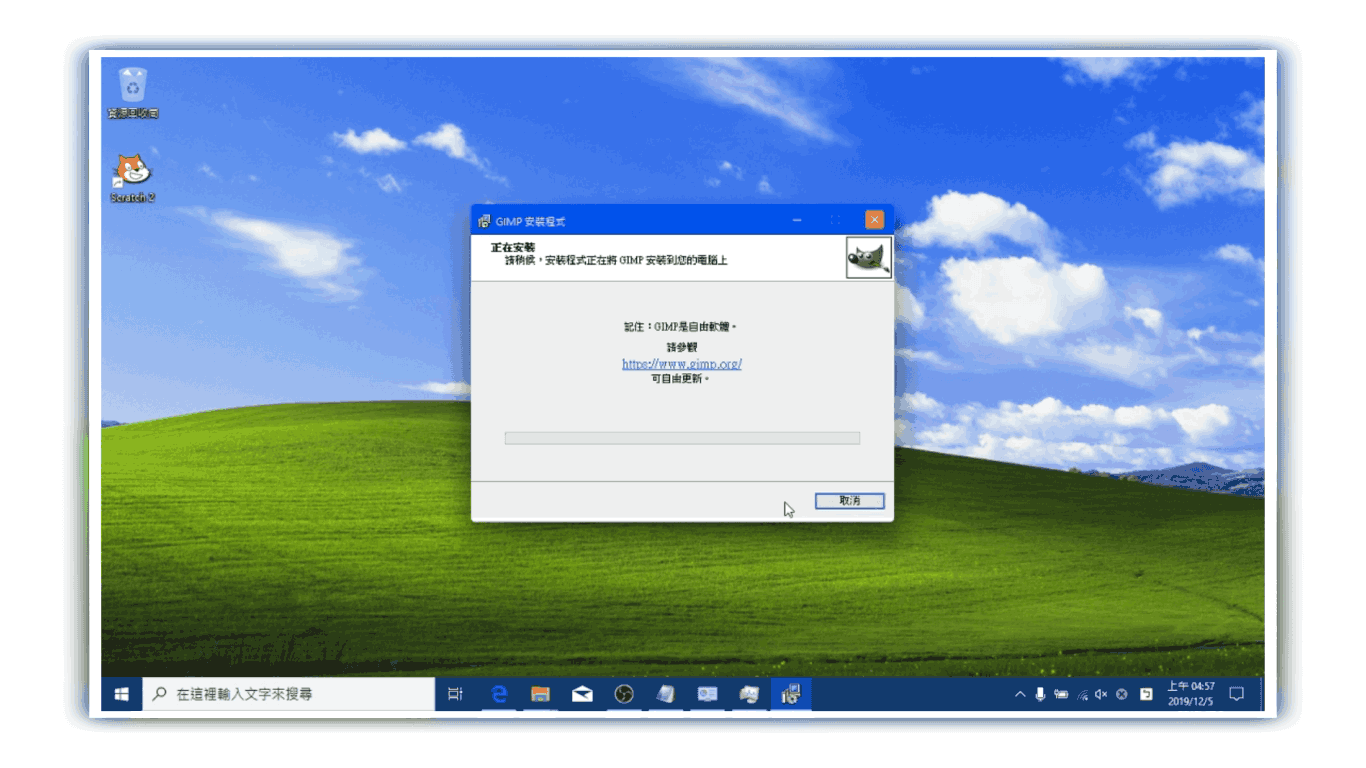This screenshot has height=768, width=1366.
Task: Click the input method tray icon
Action: pyautogui.click(x=1146, y=694)
